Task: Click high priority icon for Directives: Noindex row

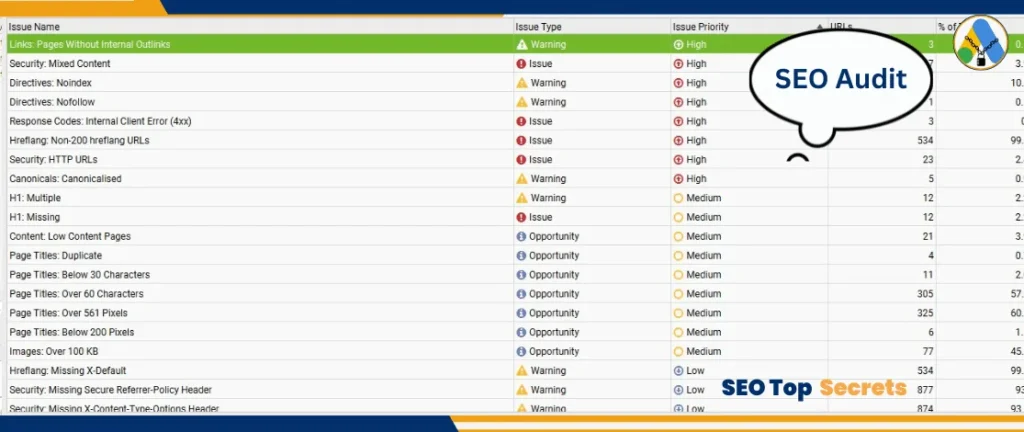Action: click(679, 83)
